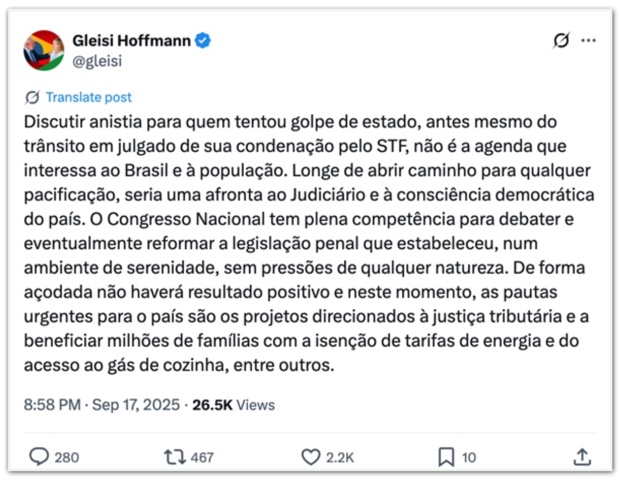The image size is (619, 480).
Task: Bookmark the post using the bookmark icon
Action: point(446,457)
